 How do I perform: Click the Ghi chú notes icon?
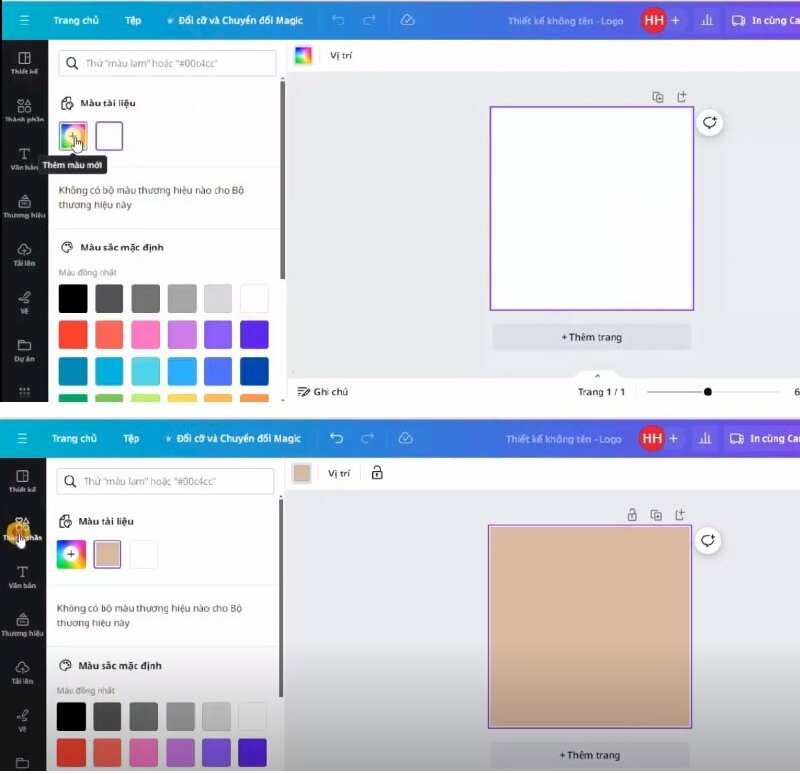click(x=304, y=392)
